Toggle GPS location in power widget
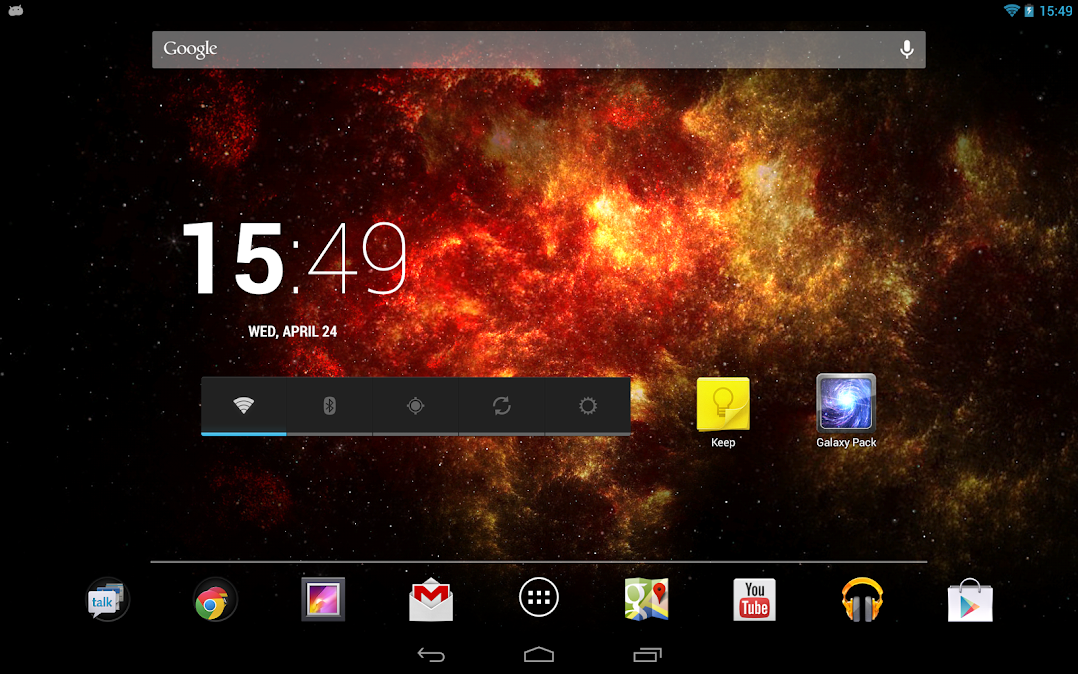Viewport: 1078px width, 674px height. (x=415, y=406)
